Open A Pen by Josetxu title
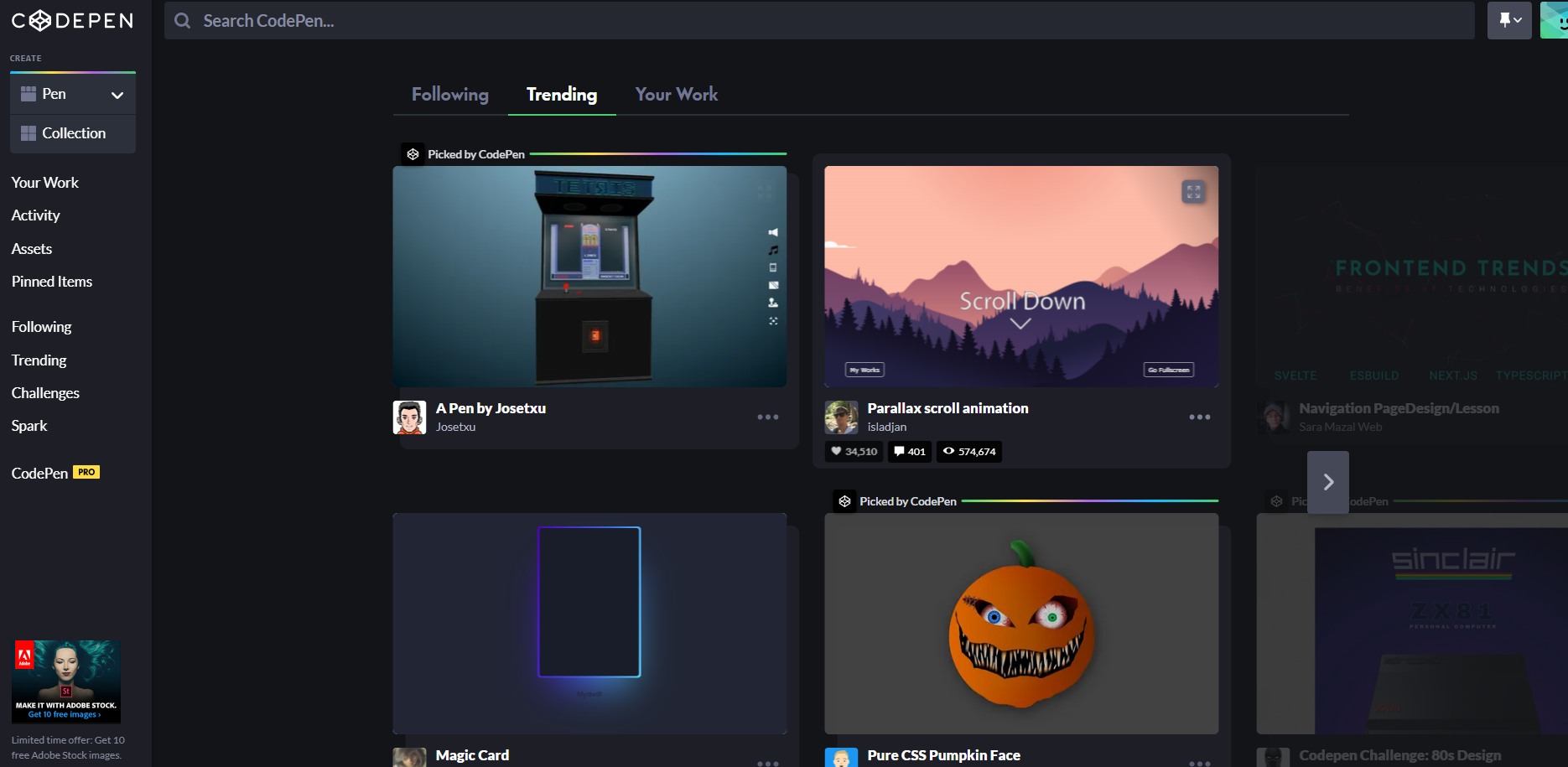This screenshot has height=767, width=1568. (491, 408)
